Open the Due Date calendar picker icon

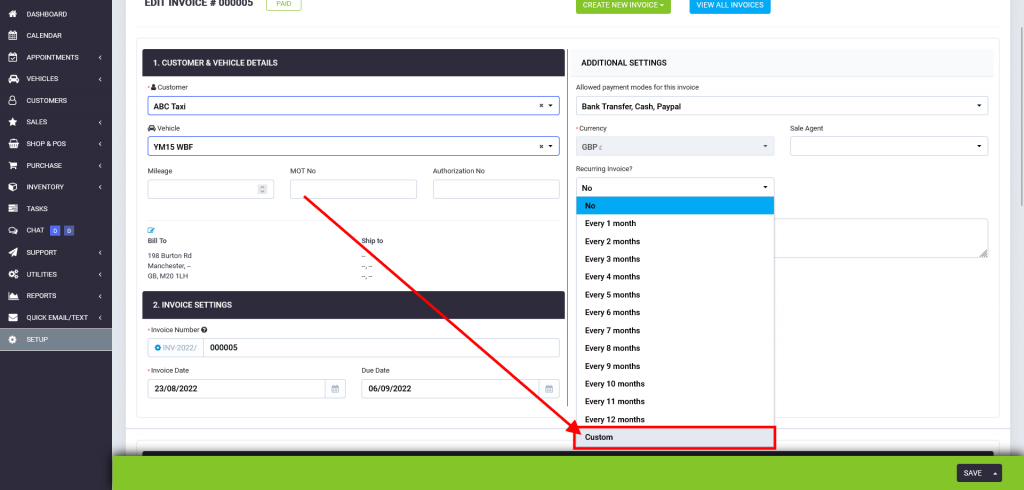549,389
